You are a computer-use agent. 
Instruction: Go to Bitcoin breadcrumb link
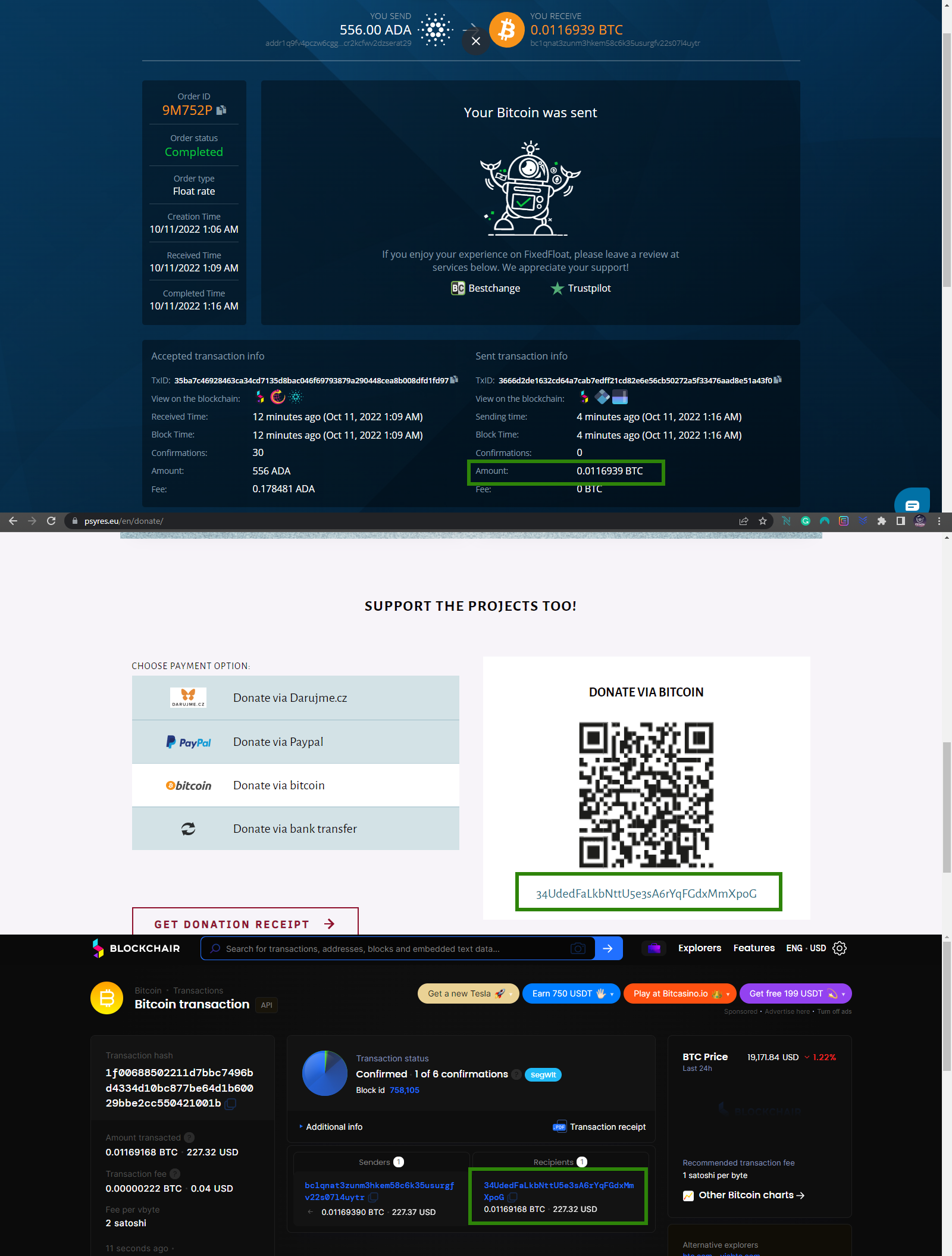pyautogui.click(x=148, y=991)
